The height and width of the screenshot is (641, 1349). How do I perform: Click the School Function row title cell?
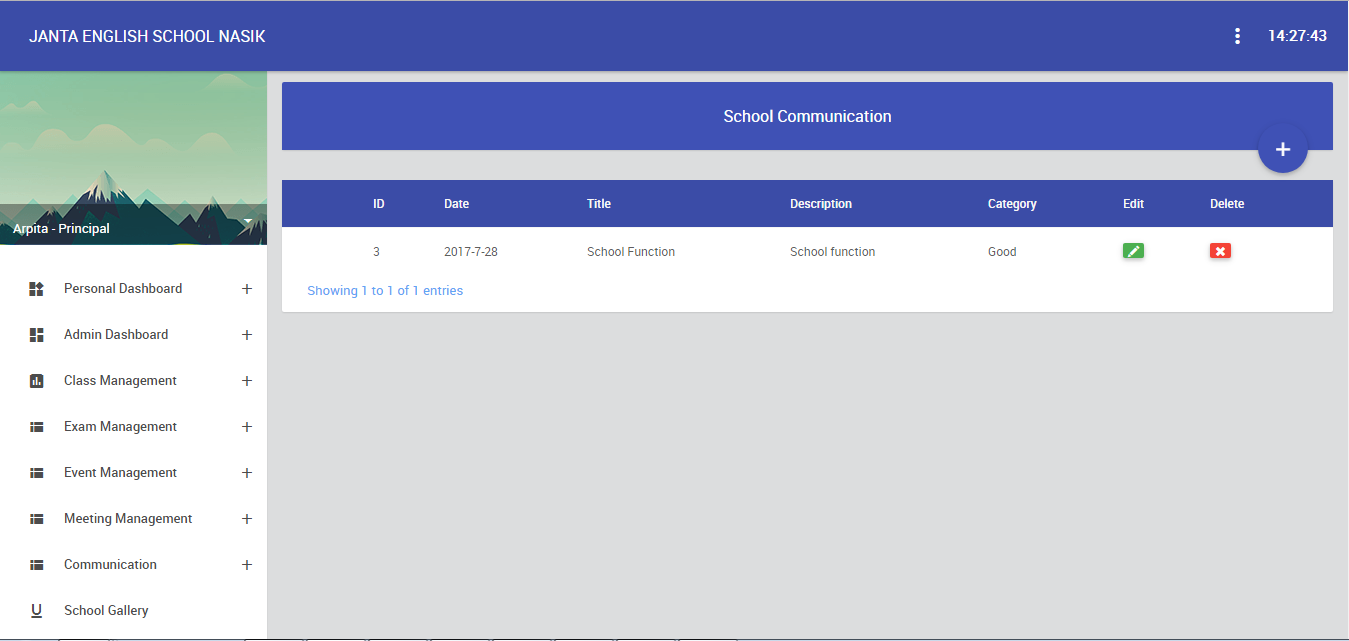[x=630, y=252]
